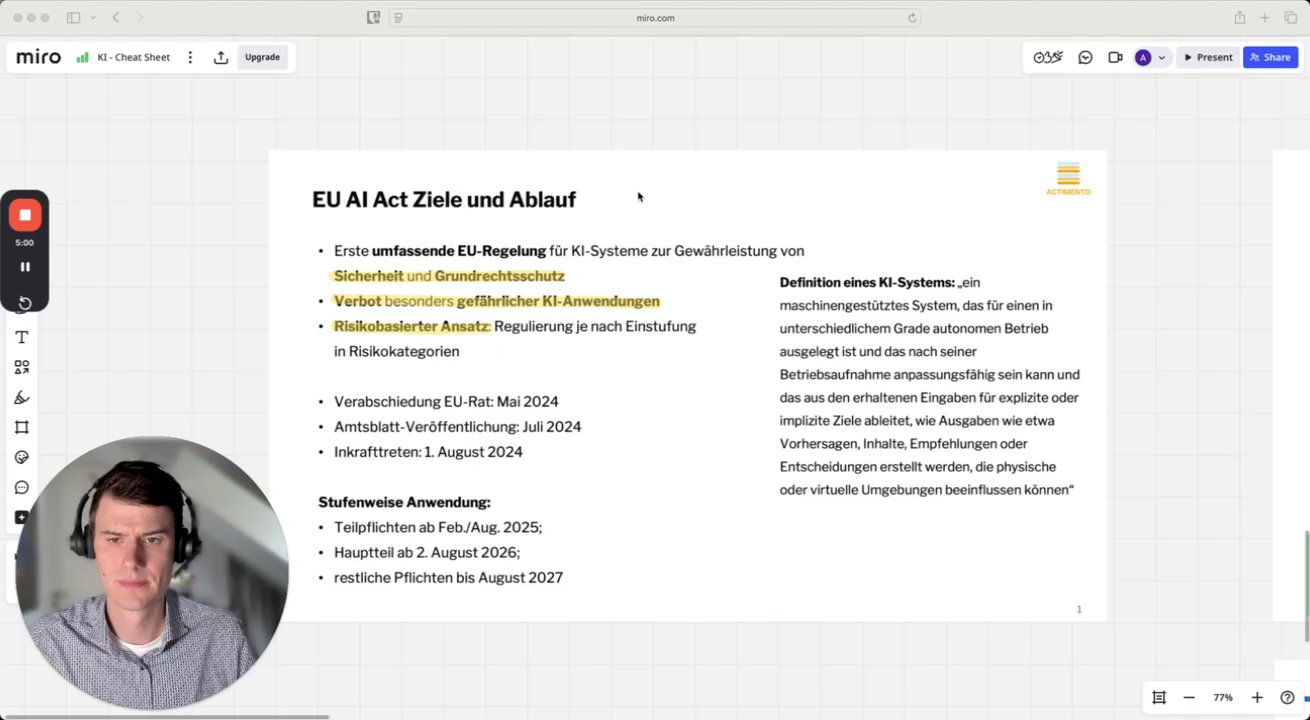The image size is (1310, 720).
Task: Open the help question mark
Action: click(1287, 697)
